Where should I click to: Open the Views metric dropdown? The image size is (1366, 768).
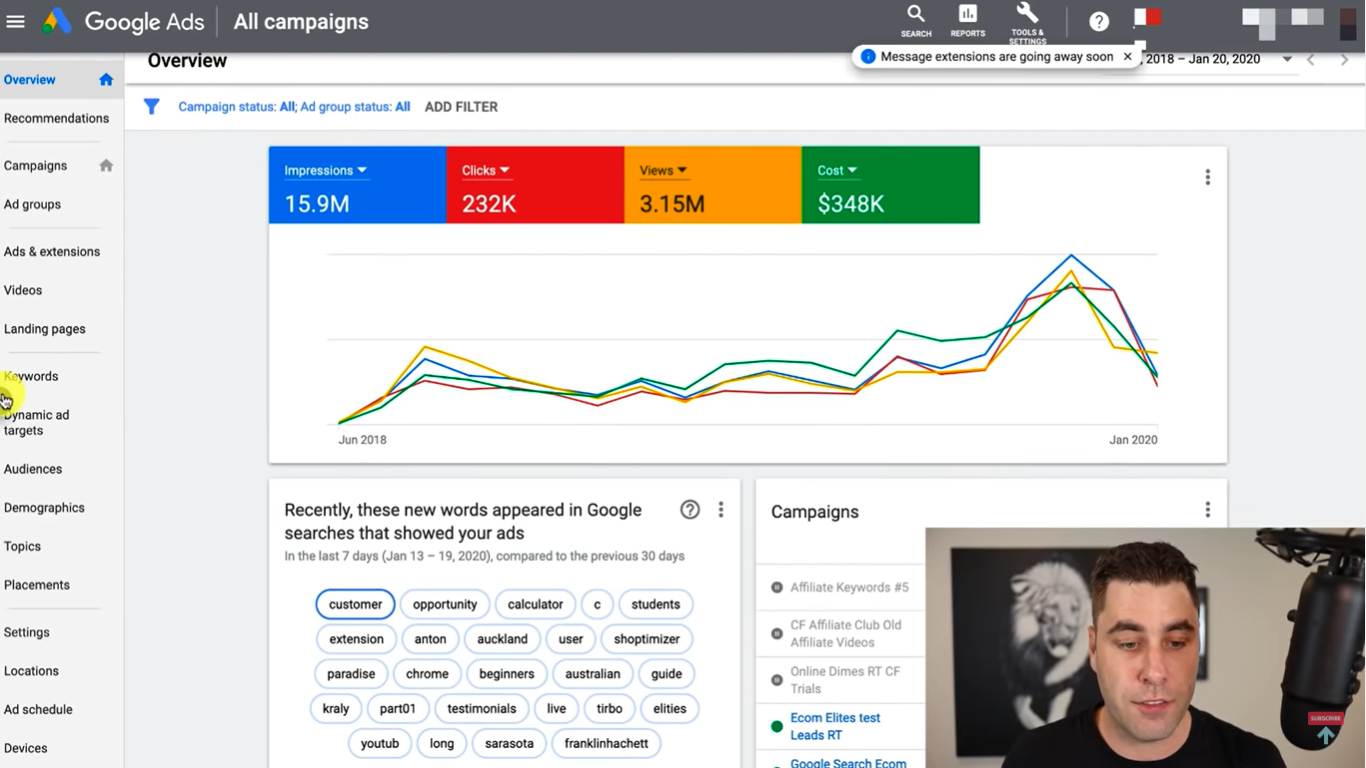(663, 170)
